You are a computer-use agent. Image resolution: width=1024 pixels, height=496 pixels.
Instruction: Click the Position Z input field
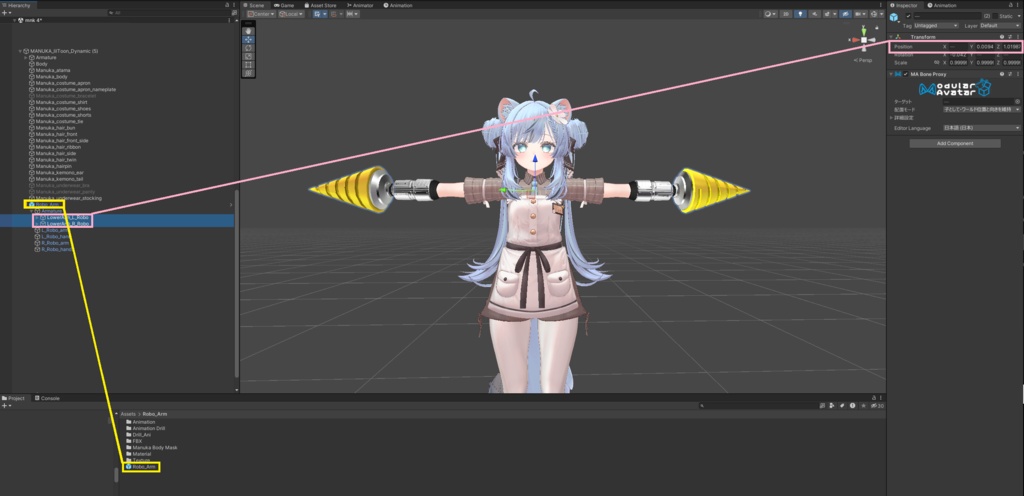point(1011,47)
